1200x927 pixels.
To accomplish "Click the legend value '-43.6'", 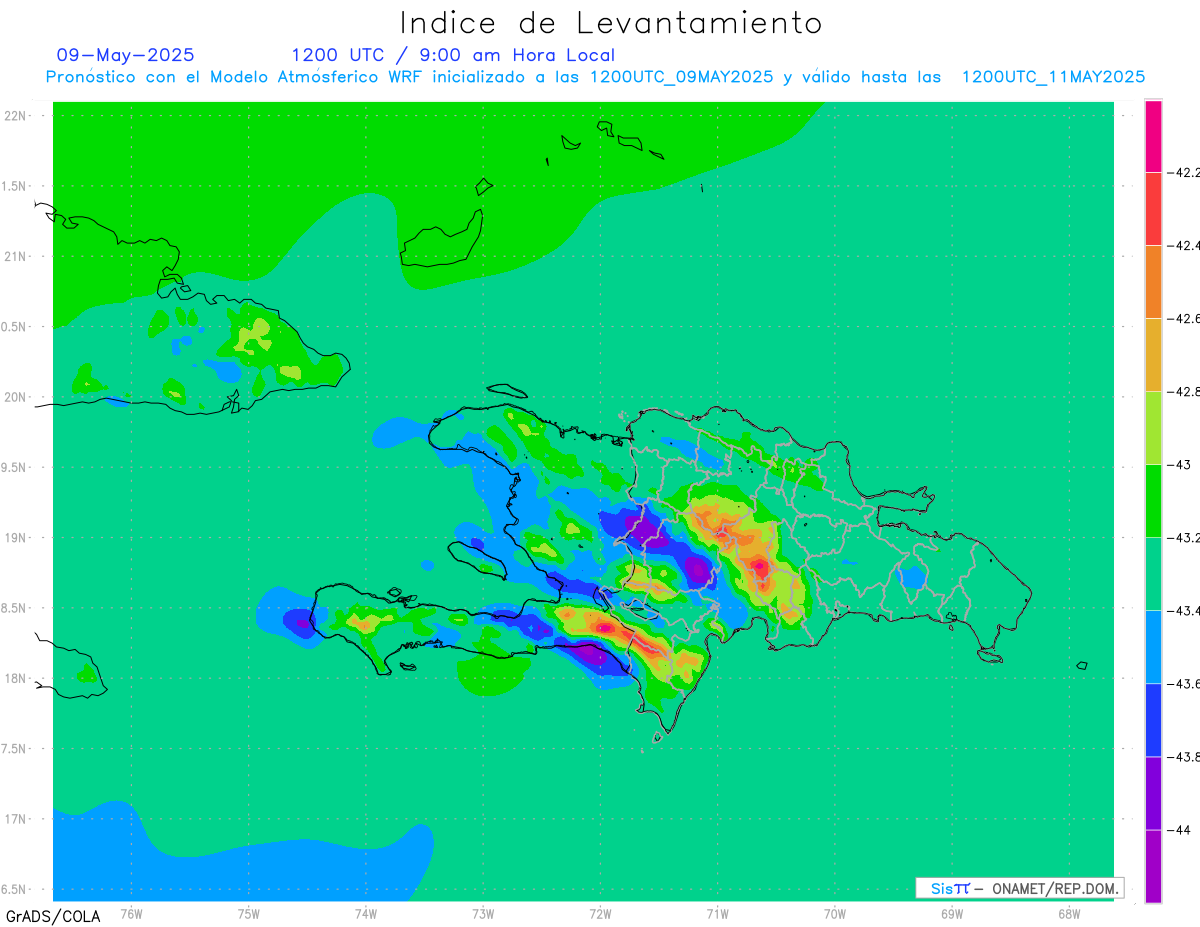I will tap(1185, 683).
